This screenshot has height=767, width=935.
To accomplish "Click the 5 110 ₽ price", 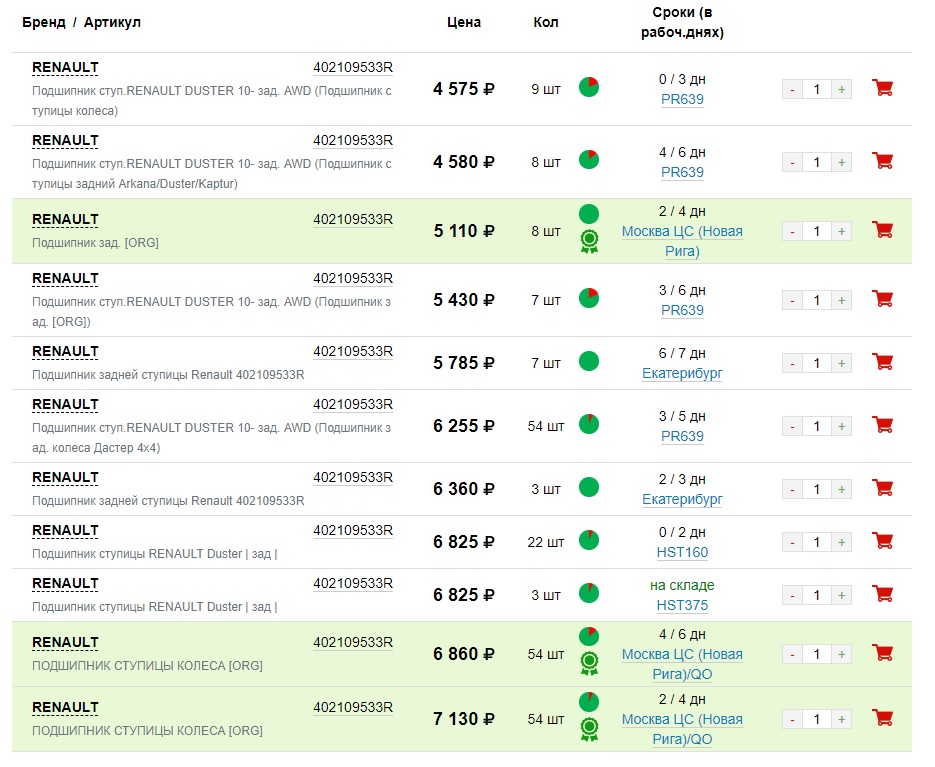I will click(464, 231).
